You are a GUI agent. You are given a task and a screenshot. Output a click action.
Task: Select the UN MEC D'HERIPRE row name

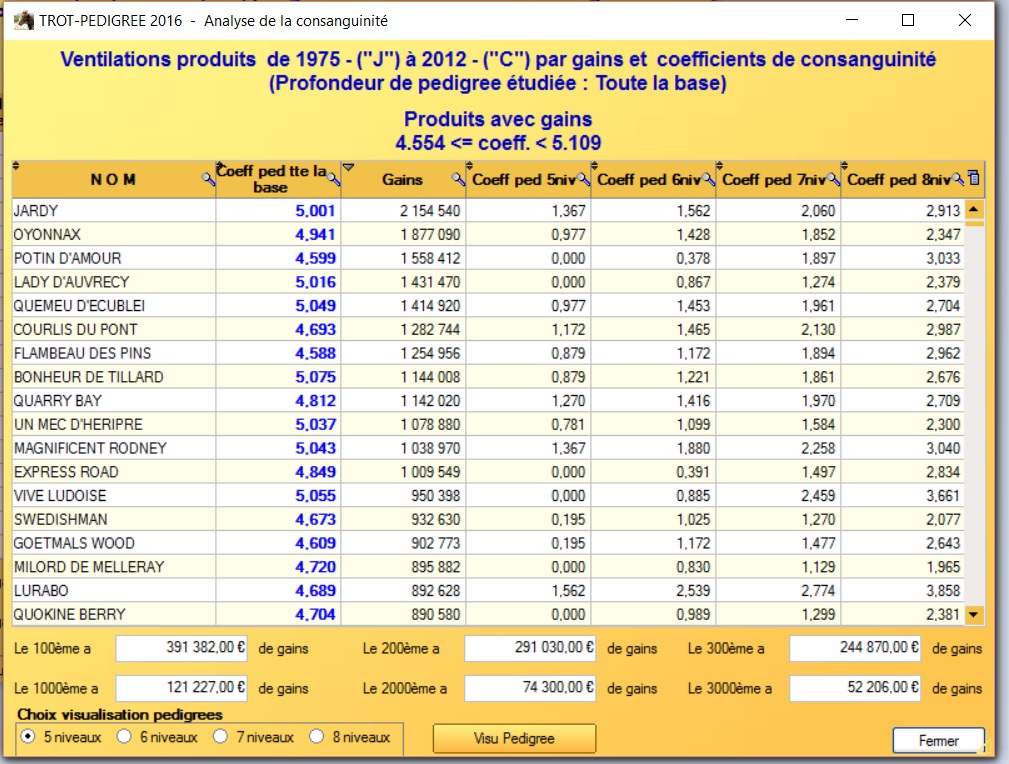78,425
